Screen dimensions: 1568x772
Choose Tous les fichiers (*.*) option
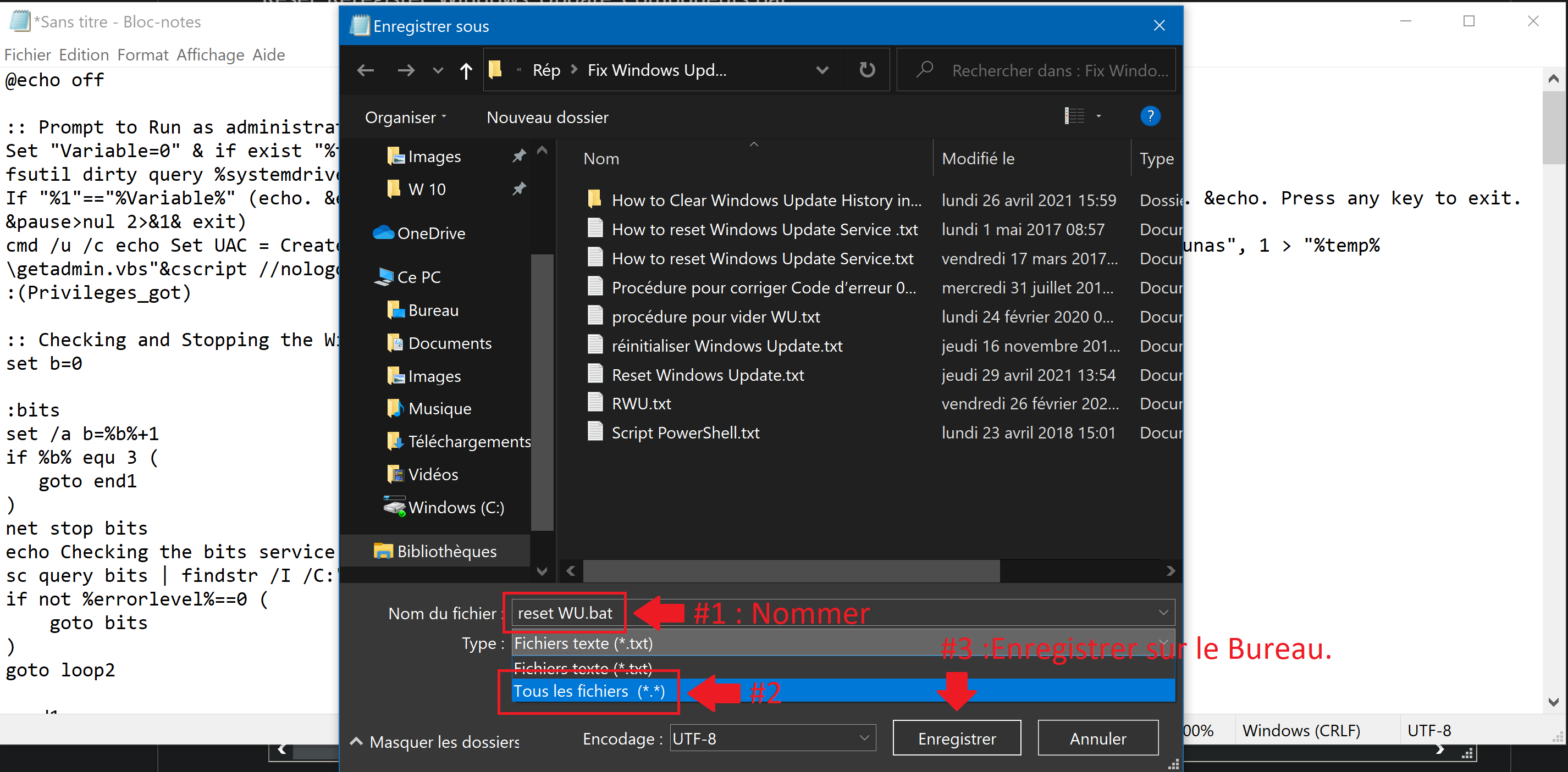tap(843, 691)
